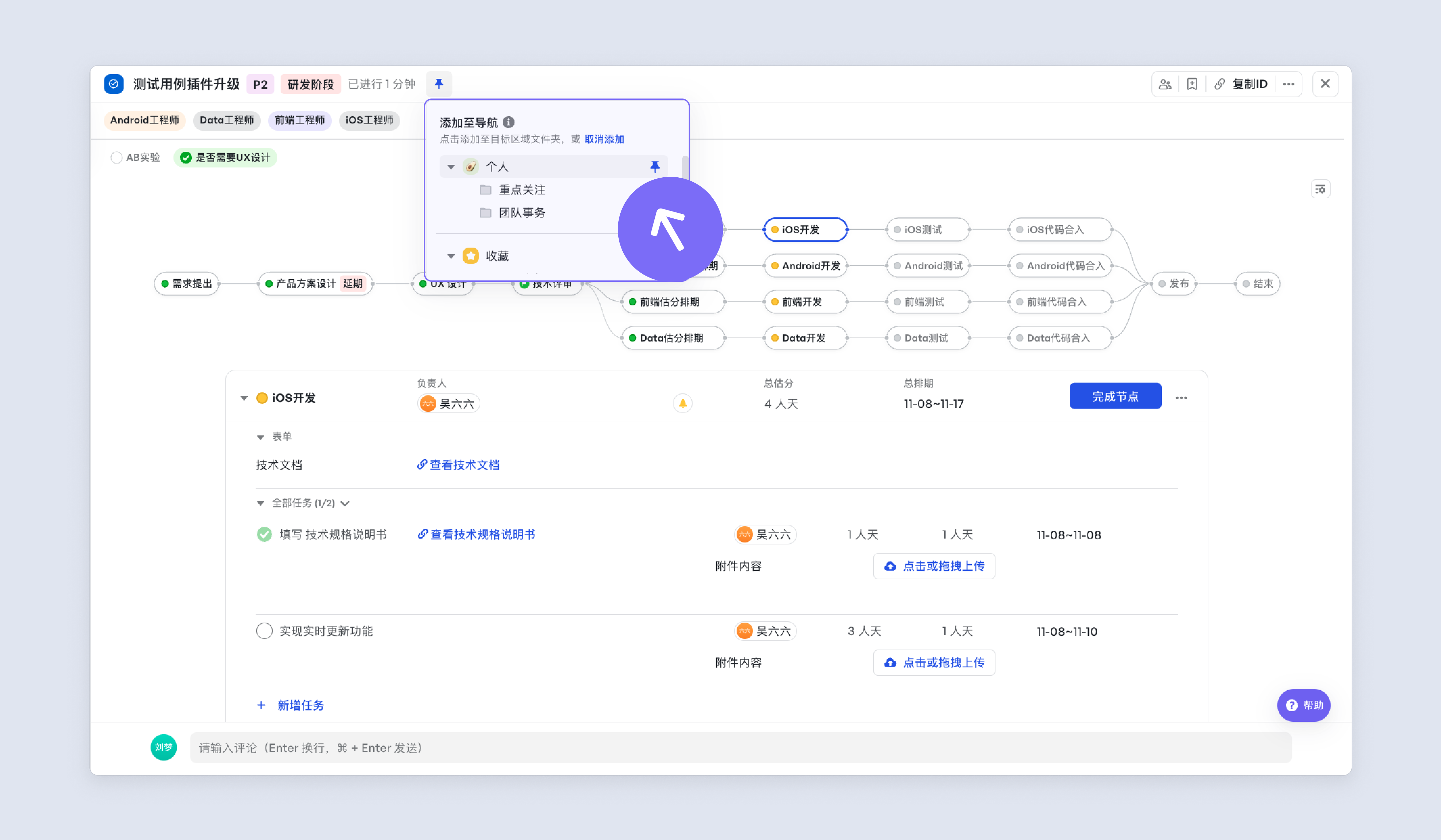Open the 查看技术文档 link
This screenshot has width=1441, height=840.
point(459,465)
